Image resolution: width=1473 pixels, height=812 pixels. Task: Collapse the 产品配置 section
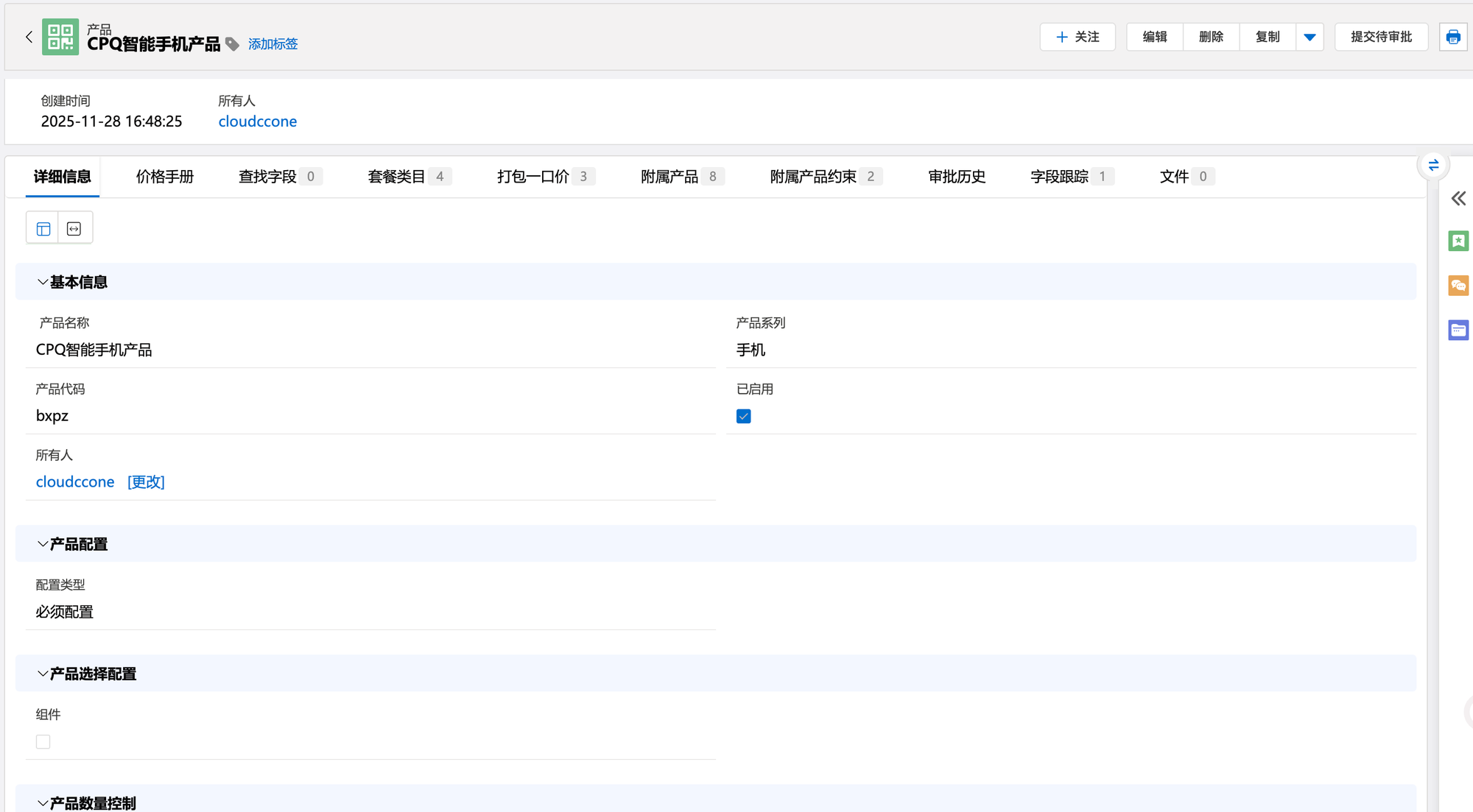pos(43,544)
